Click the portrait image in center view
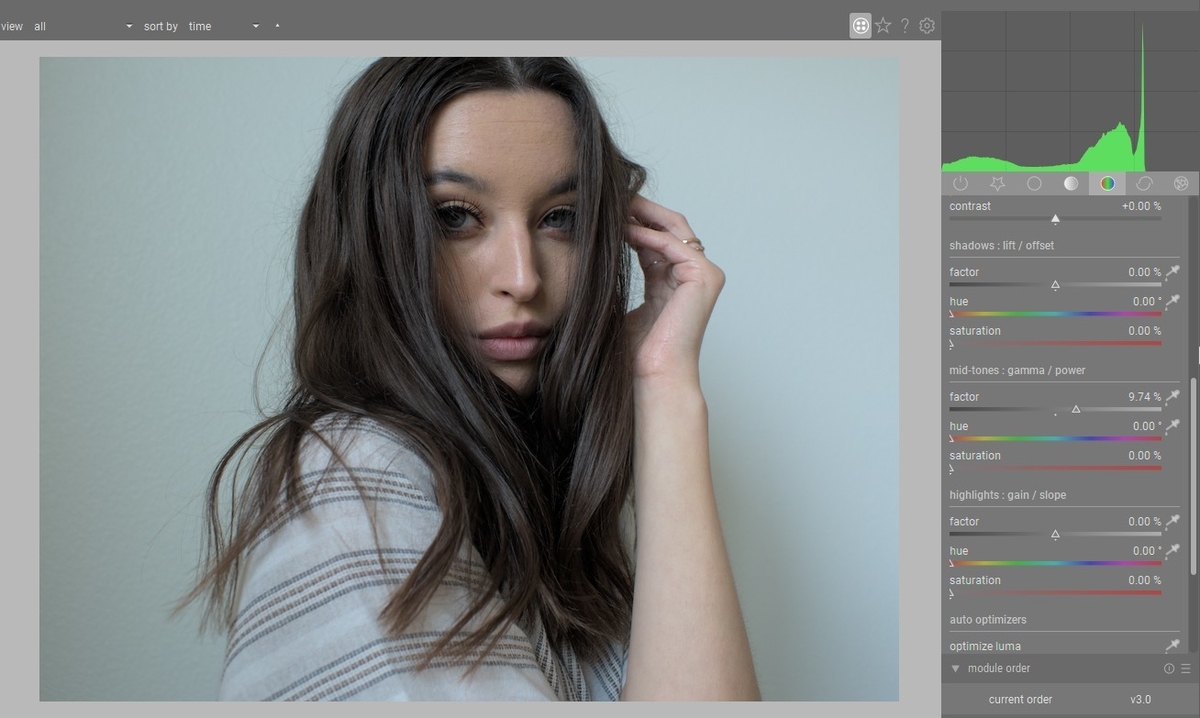This screenshot has width=1200, height=718. point(469,379)
